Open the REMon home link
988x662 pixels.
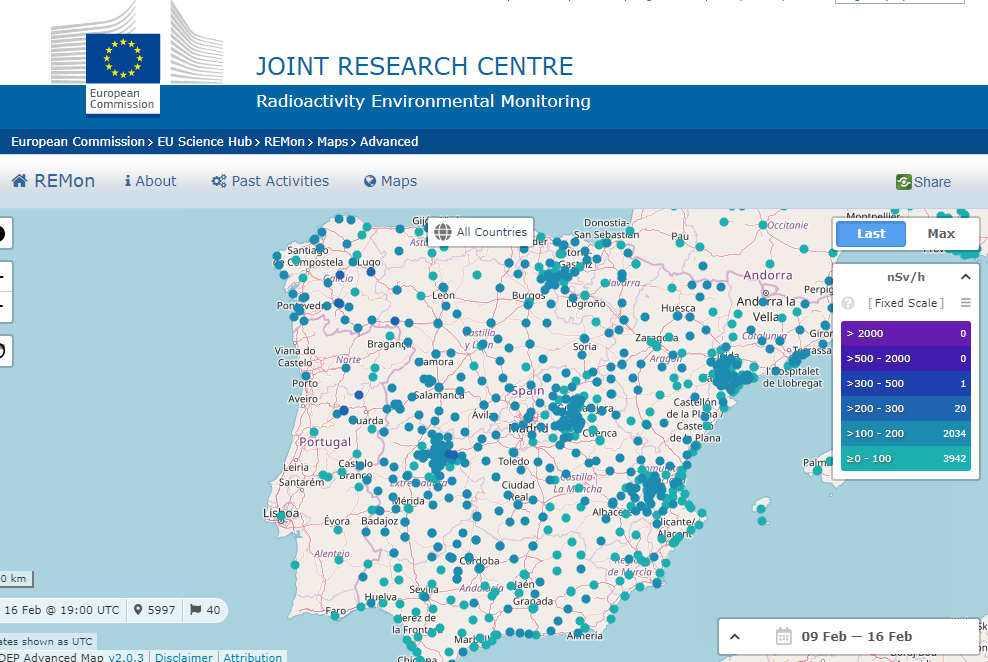(x=54, y=181)
